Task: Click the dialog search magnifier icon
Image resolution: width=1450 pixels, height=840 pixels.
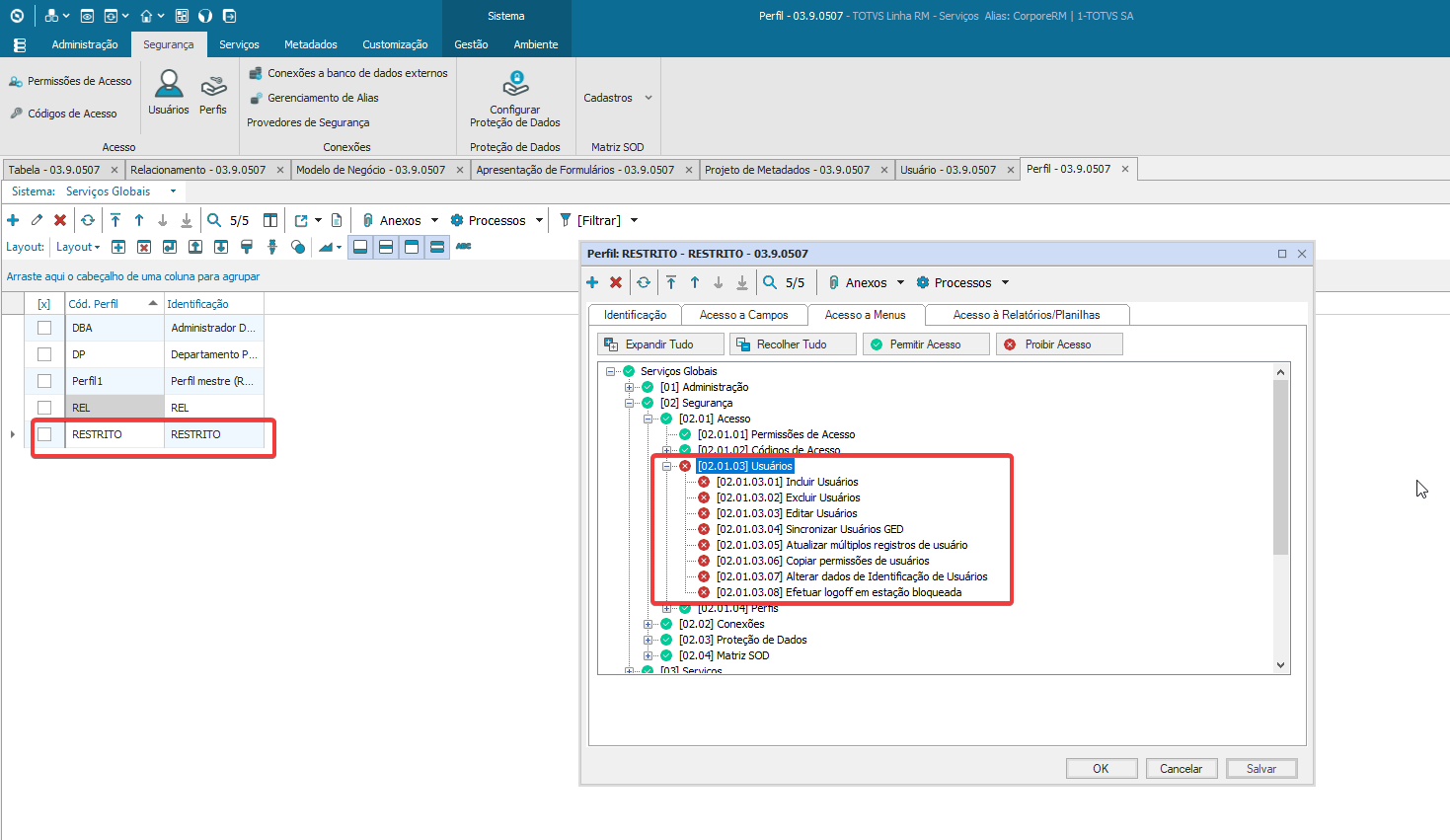Action: click(x=770, y=282)
